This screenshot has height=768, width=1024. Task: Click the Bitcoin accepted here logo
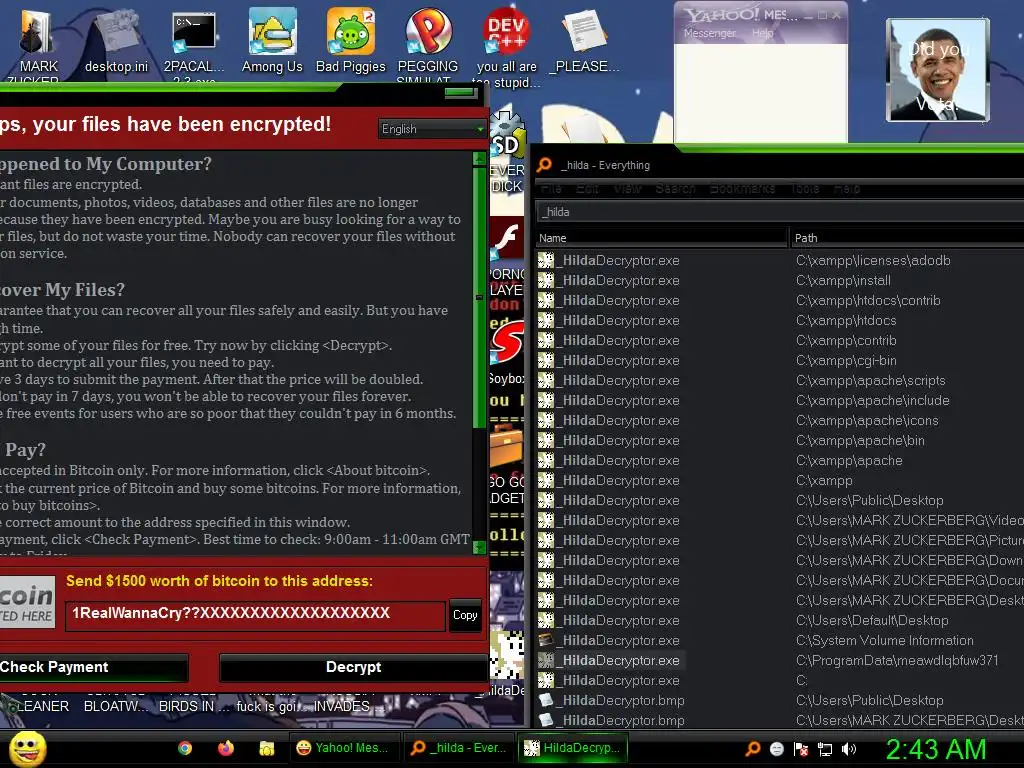(x=27, y=602)
